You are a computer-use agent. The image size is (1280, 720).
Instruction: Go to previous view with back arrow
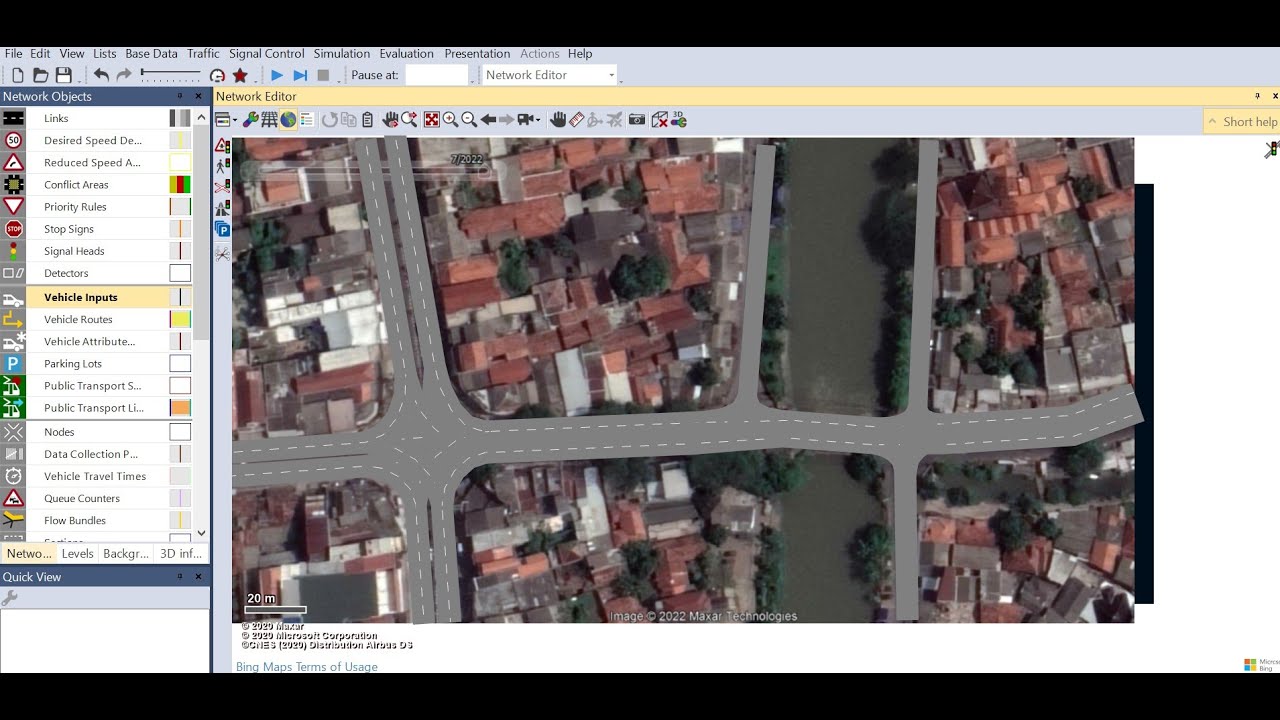(488, 120)
